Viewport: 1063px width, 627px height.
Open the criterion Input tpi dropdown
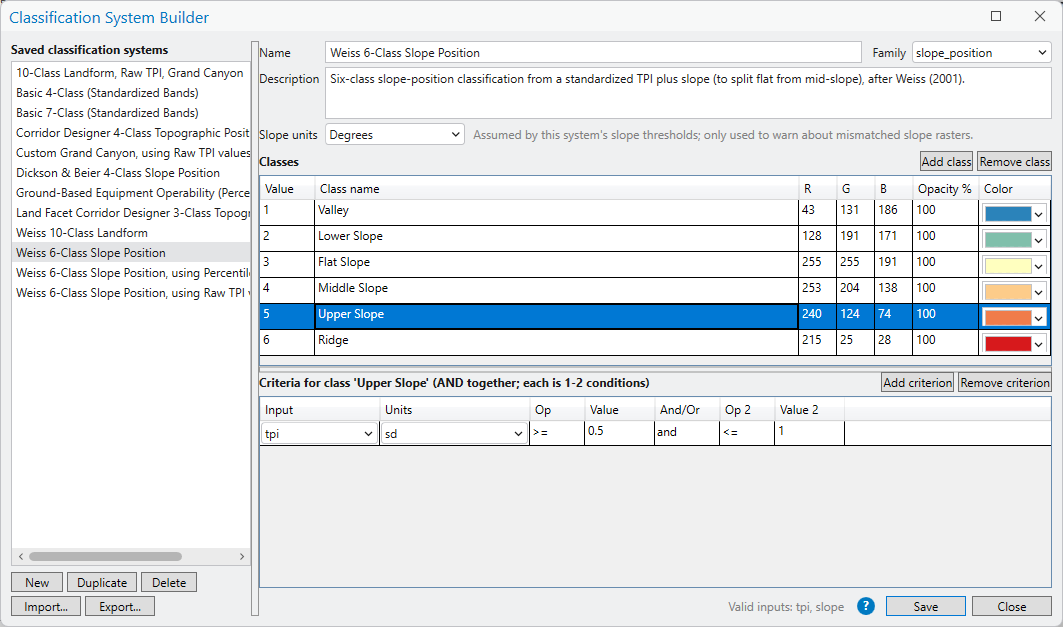click(x=319, y=434)
